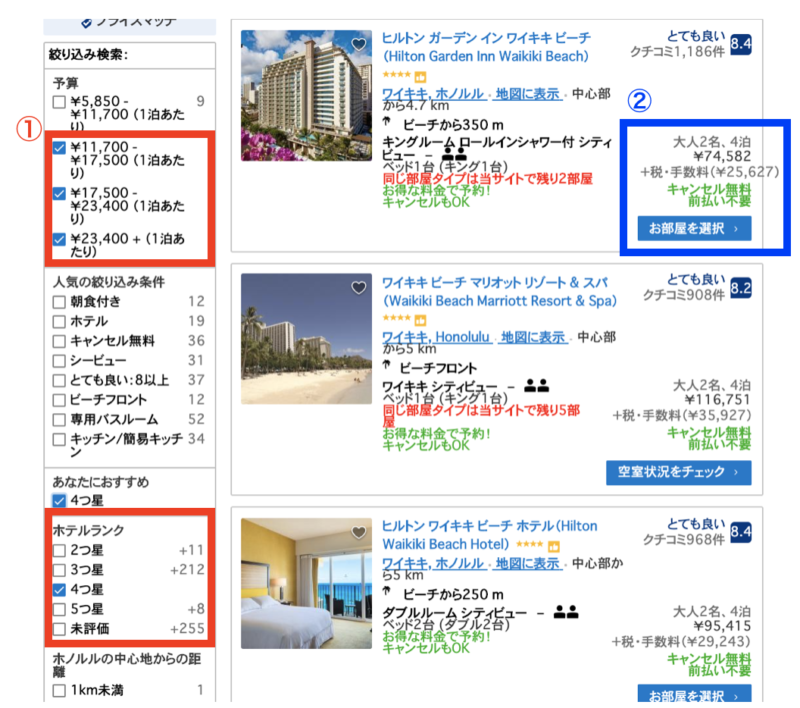The image size is (800, 708).
Task: Click the クチコミ908件 review count
Action: coord(684,295)
